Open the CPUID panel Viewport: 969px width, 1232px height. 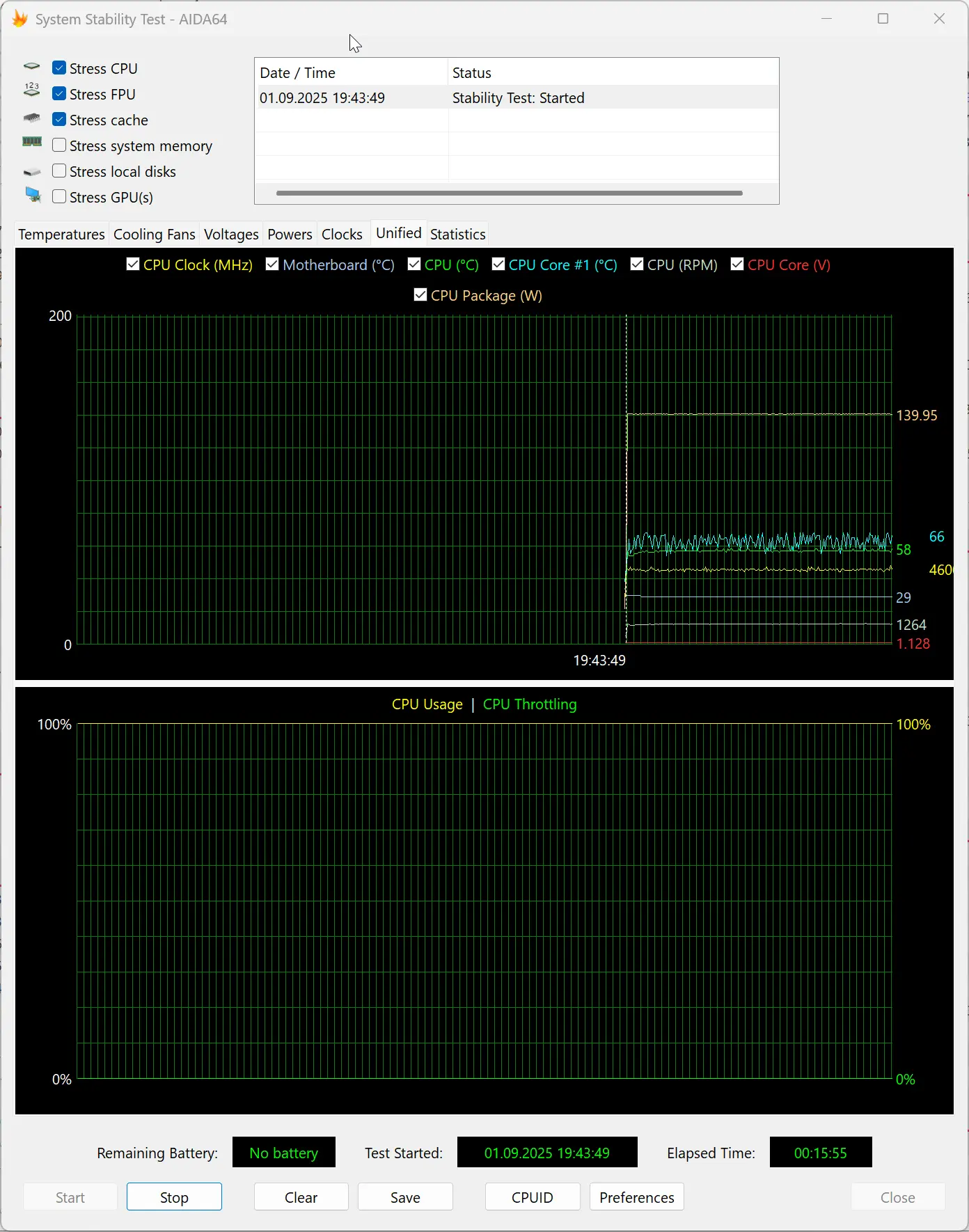click(533, 1197)
